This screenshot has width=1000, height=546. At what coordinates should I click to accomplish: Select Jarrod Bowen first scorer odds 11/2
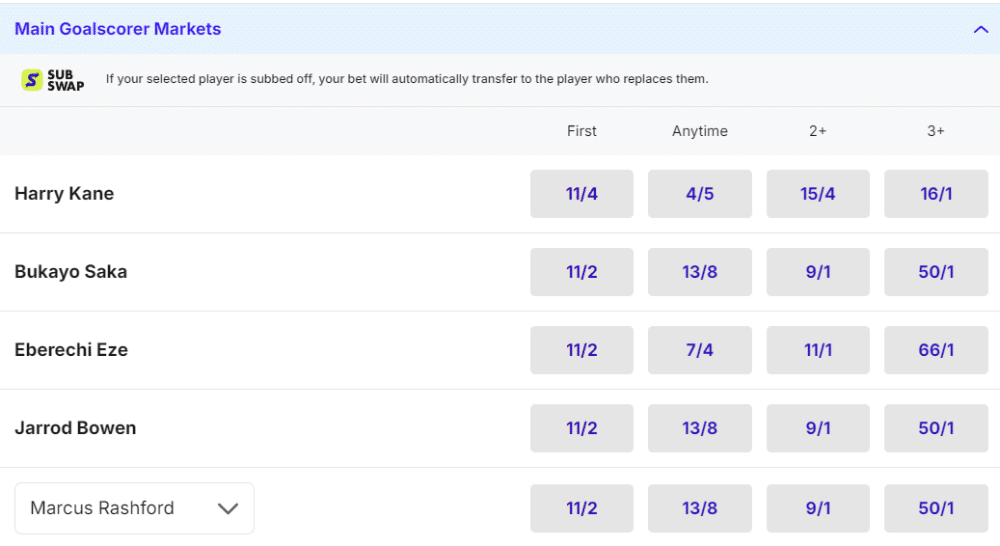(581, 428)
